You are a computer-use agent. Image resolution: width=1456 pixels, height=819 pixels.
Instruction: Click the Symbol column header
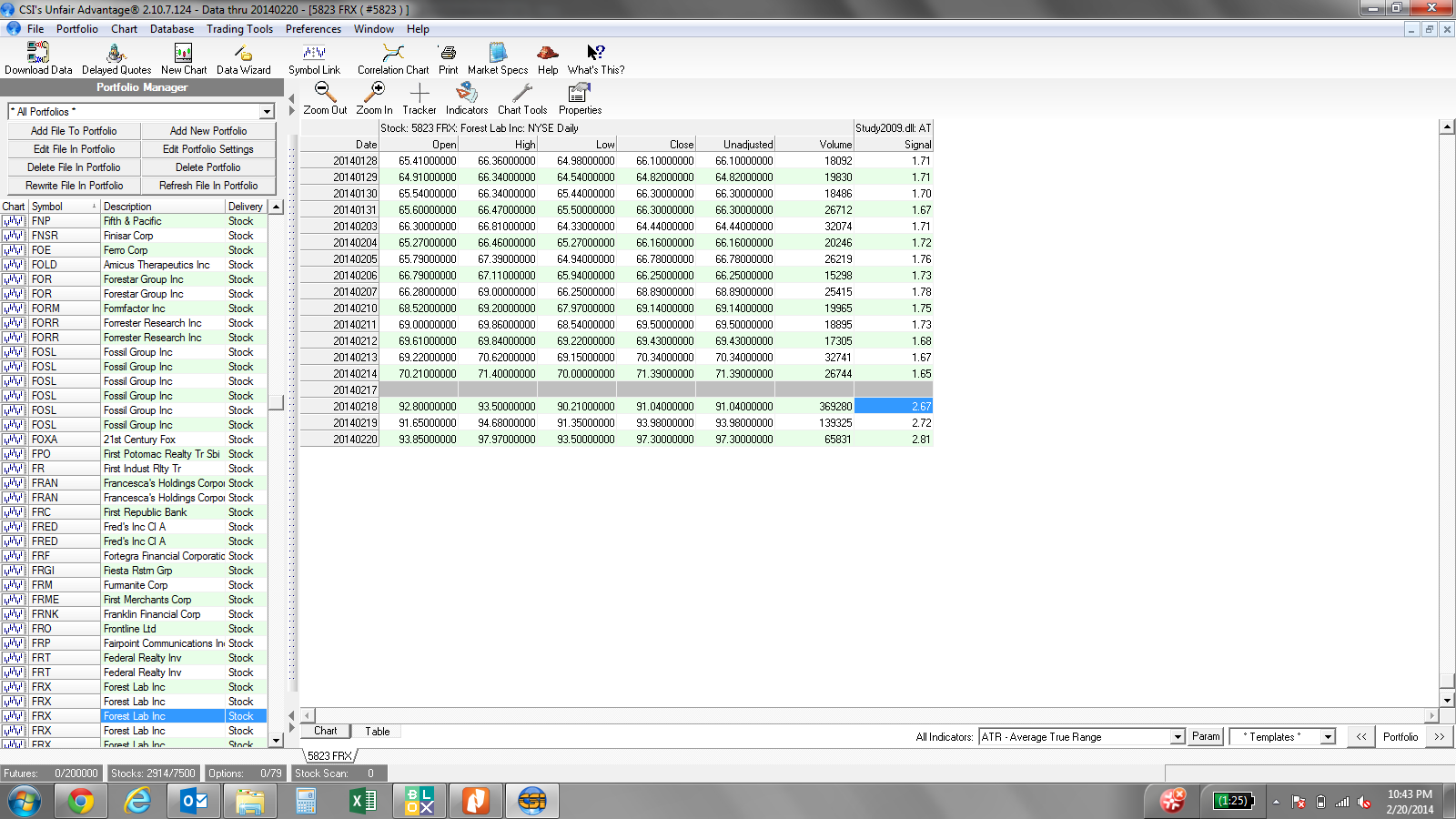tap(64, 207)
